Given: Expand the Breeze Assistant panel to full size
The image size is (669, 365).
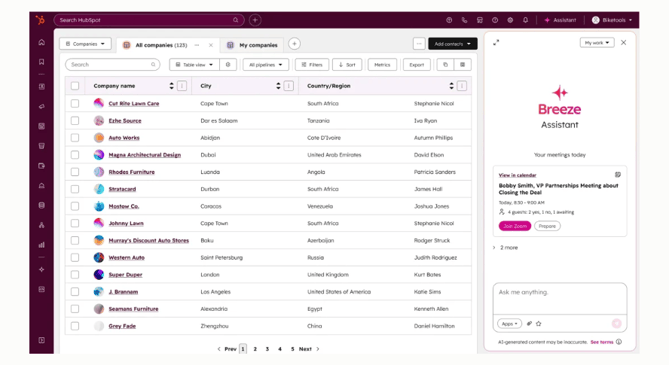Looking at the screenshot, I should pos(496,43).
